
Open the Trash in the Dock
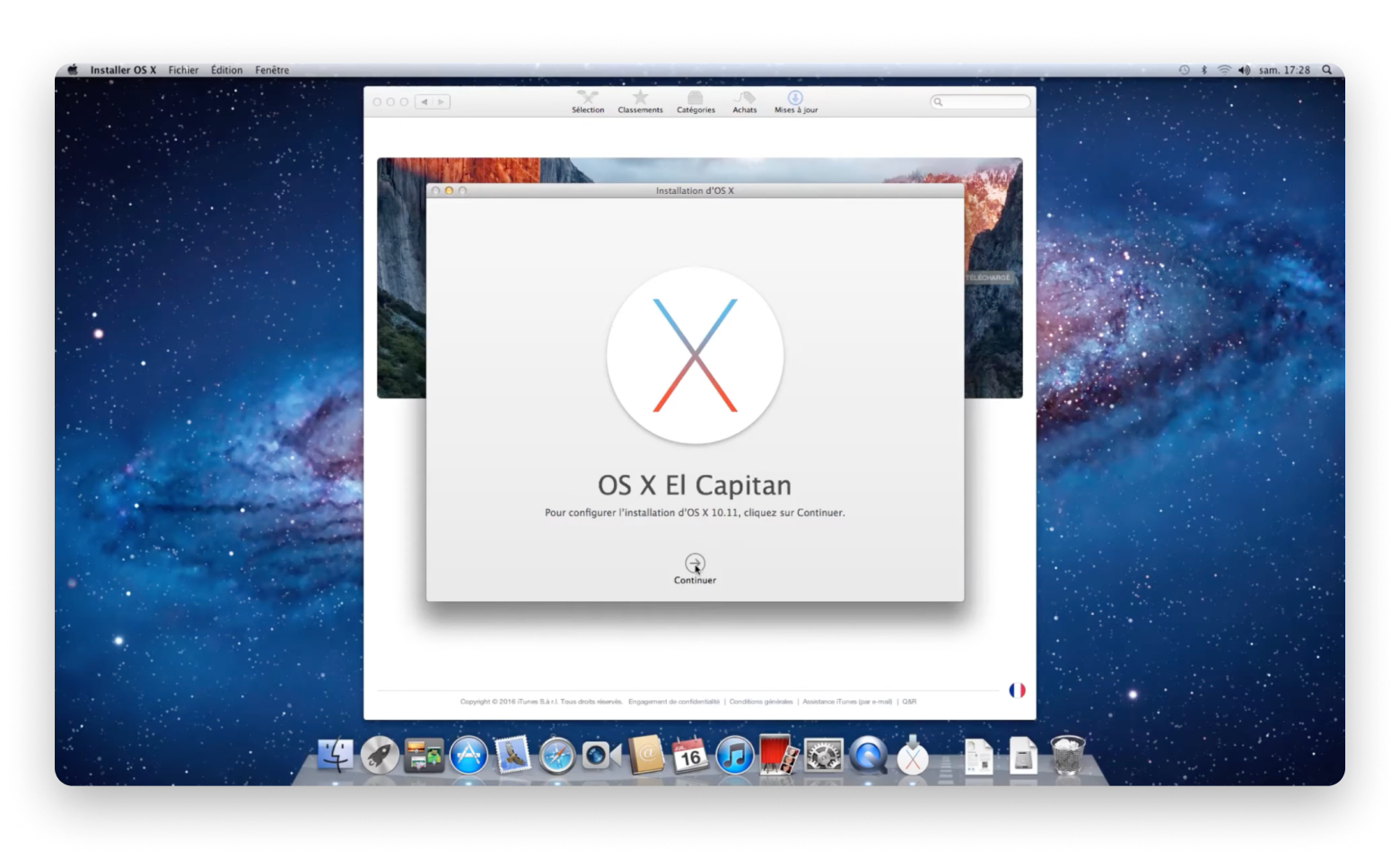pyautogui.click(x=1067, y=755)
